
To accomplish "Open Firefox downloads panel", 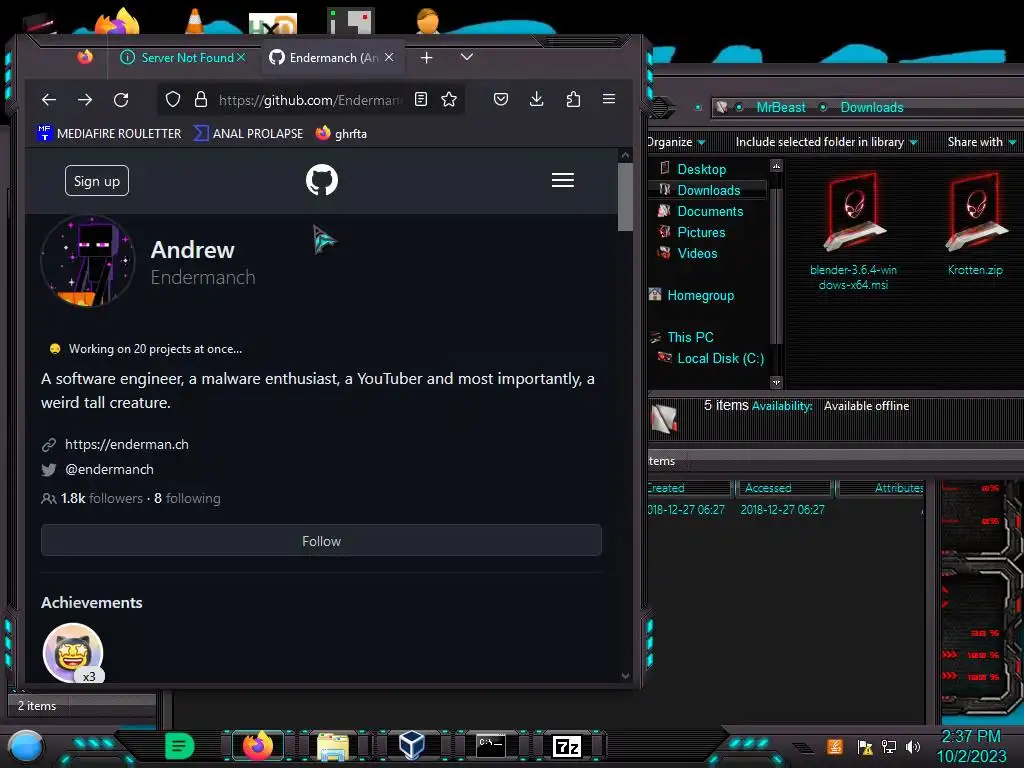I will 536,99.
